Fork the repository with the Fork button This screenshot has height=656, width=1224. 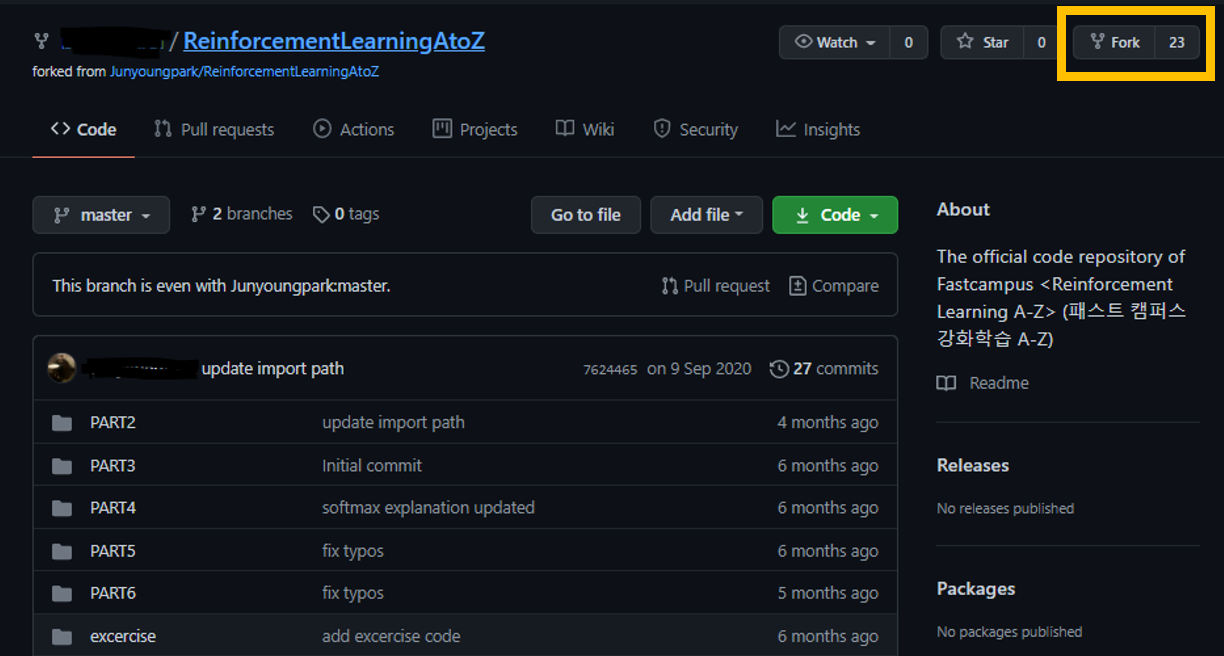point(1115,42)
